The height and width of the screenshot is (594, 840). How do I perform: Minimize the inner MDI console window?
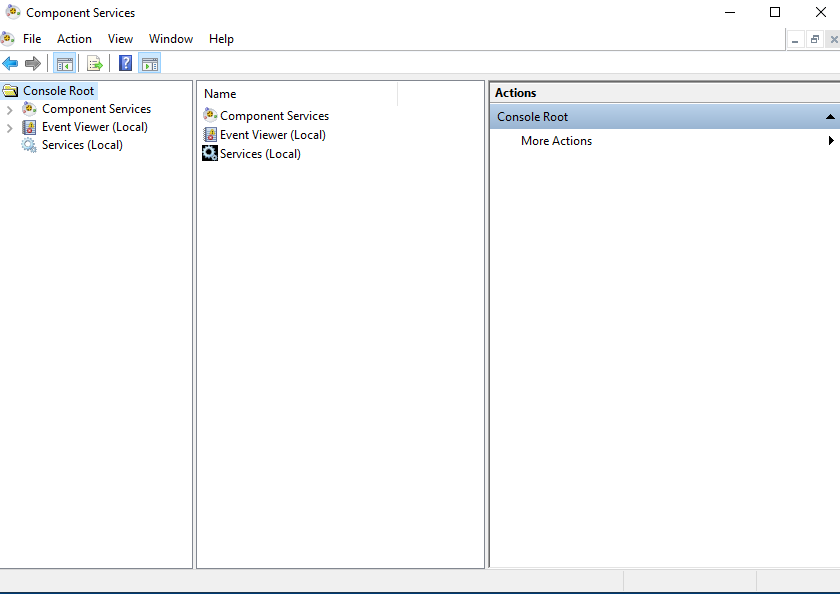[x=796, y=40]
